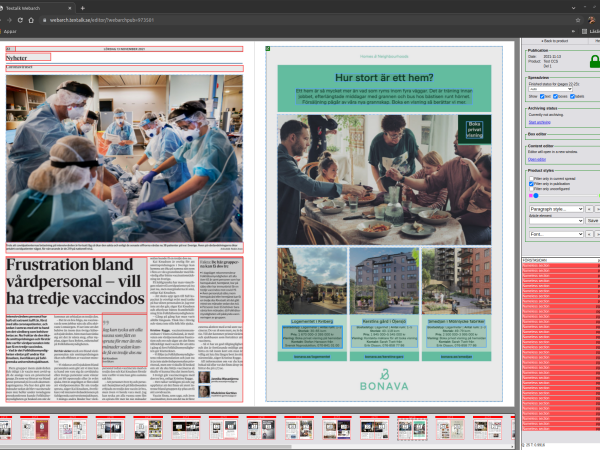Click Back to product
The width and height of the screenshot is (600, 450).
click(554, 41)
